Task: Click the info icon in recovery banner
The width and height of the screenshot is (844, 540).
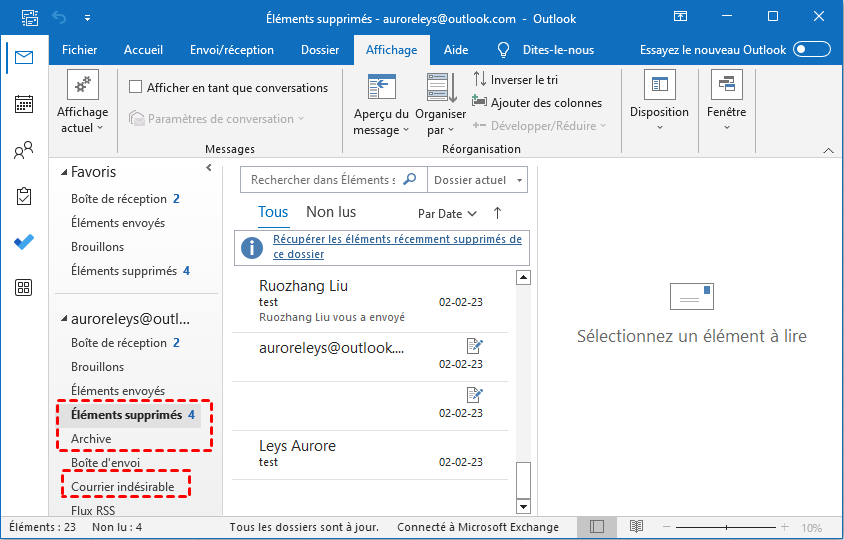Action: pyautogui.click(x=252, y=248)
